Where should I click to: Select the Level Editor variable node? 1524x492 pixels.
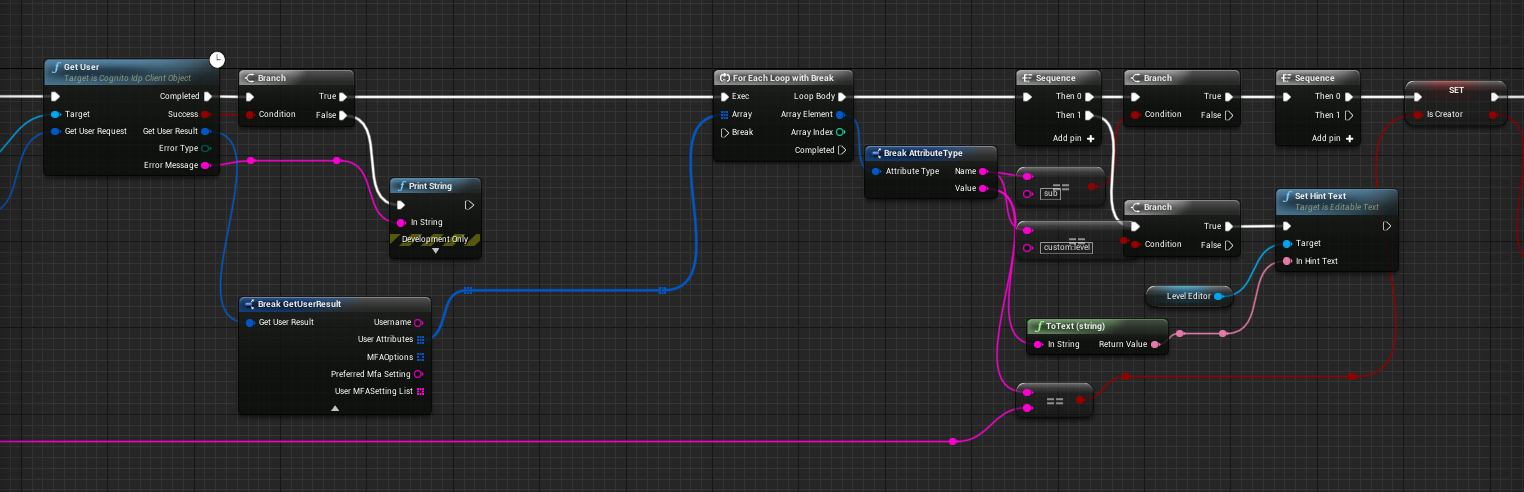[x=1188, y=296]
